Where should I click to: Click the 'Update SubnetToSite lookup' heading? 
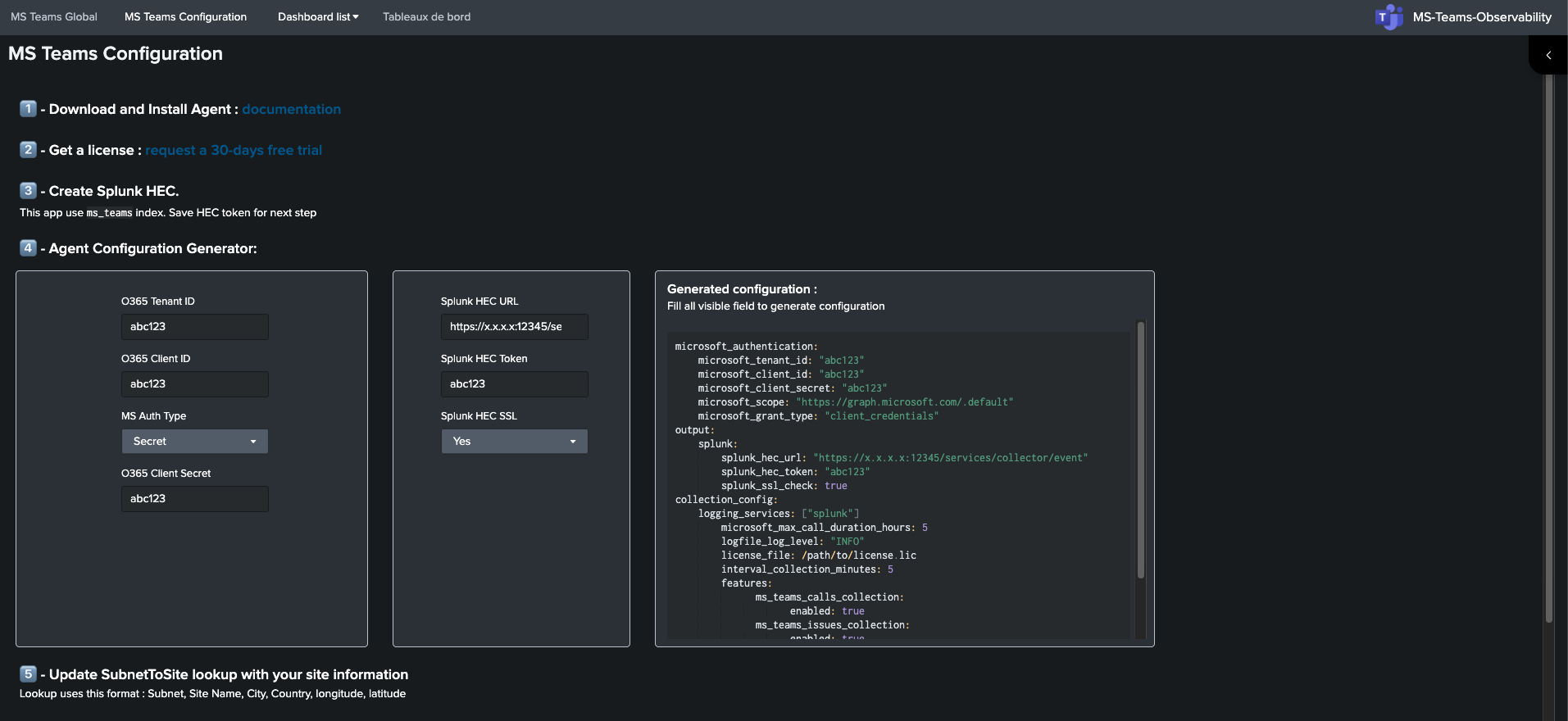click(x=229, y=674)
